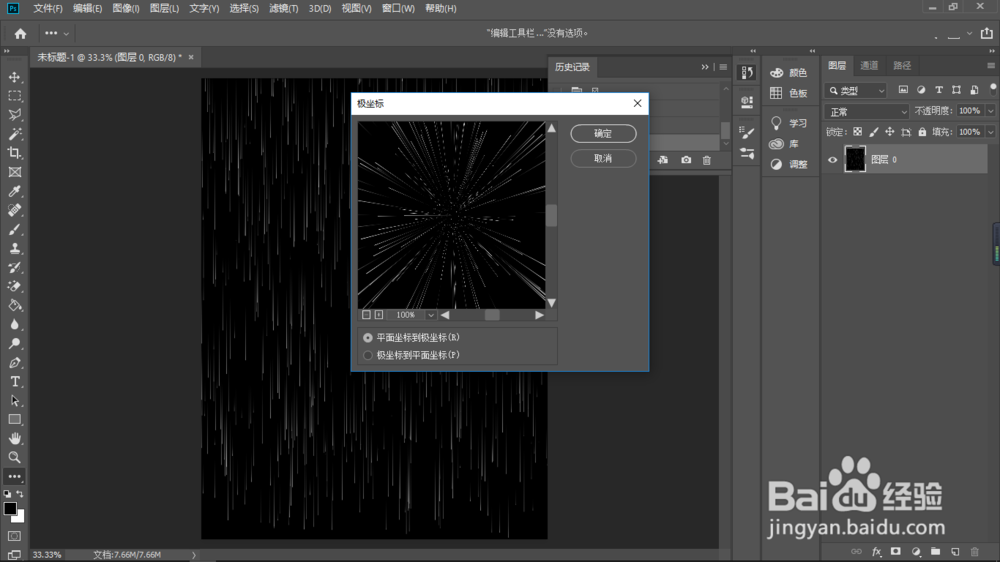
Task: Select the Brush tool
Action: 15,230
